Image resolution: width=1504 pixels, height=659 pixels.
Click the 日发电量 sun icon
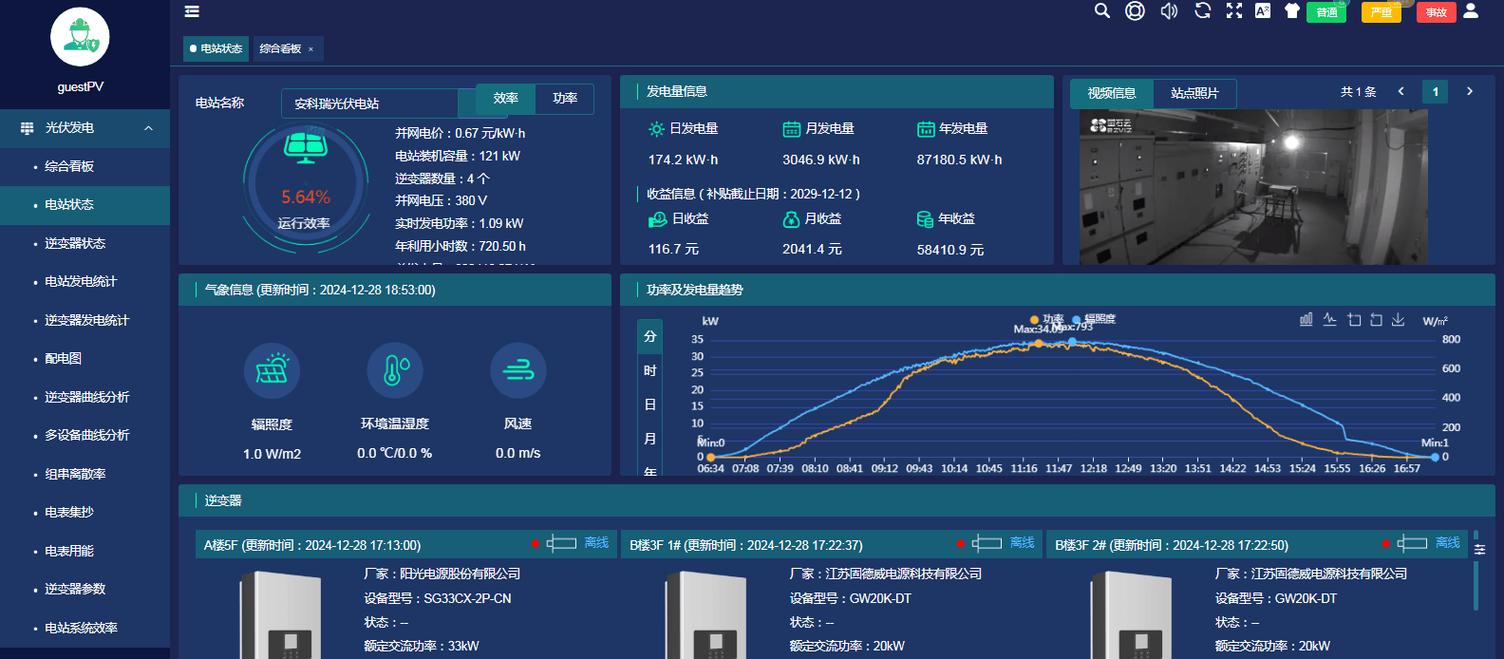click(x=656, y=129)
